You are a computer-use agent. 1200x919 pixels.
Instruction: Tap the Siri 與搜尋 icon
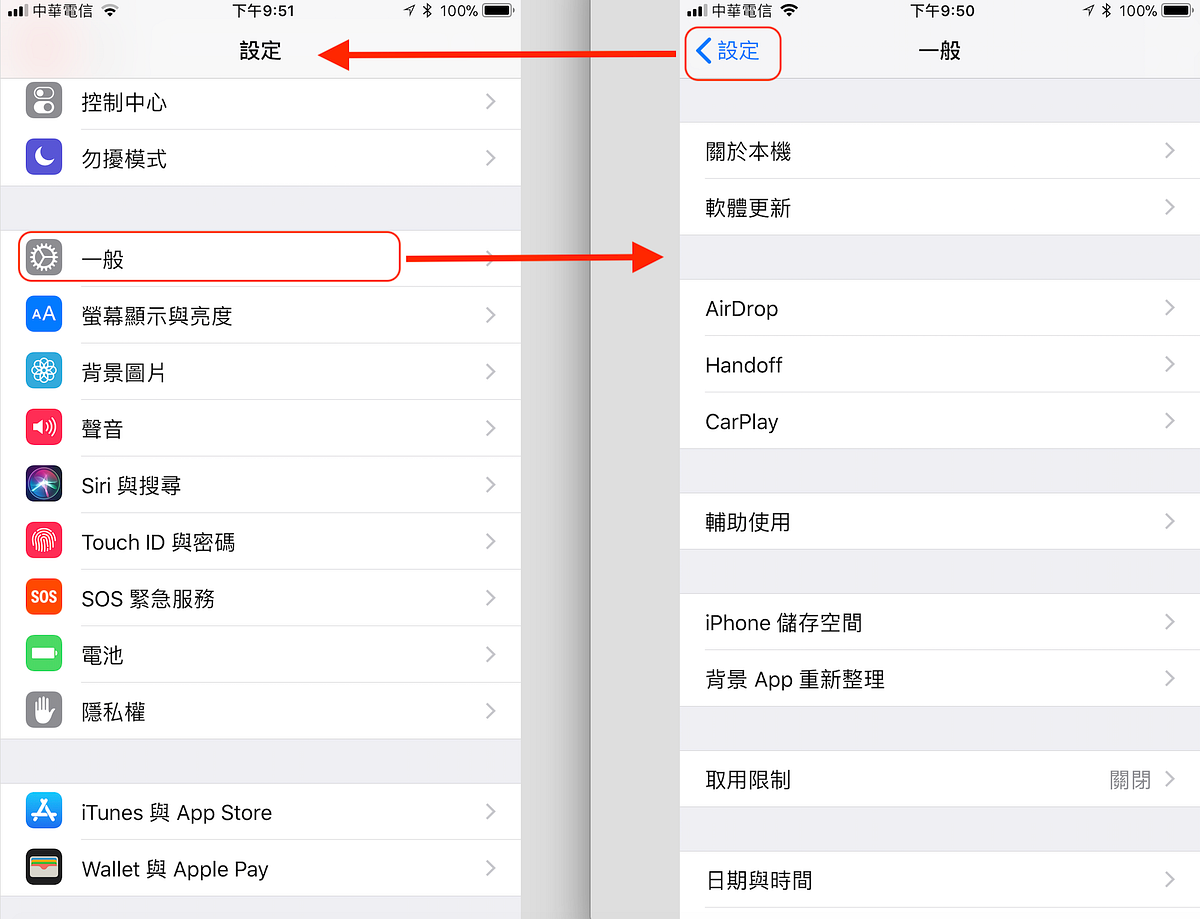click(x=44, y=485)
